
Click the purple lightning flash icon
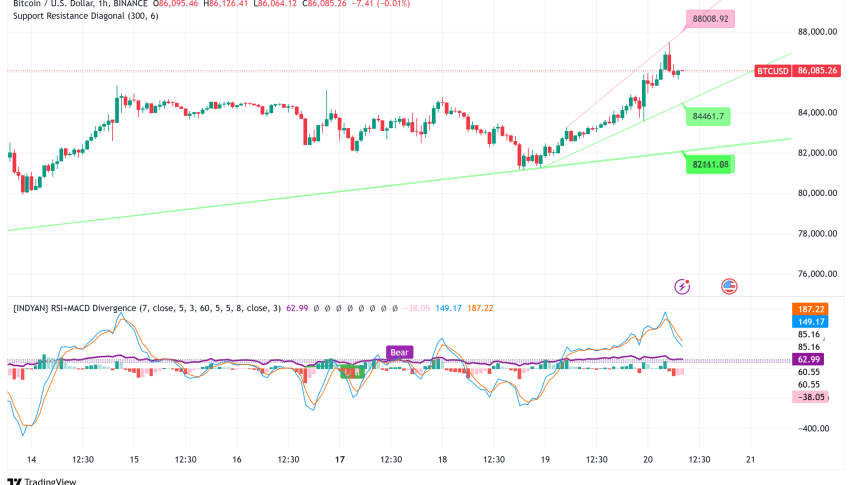tap(682, 286)
